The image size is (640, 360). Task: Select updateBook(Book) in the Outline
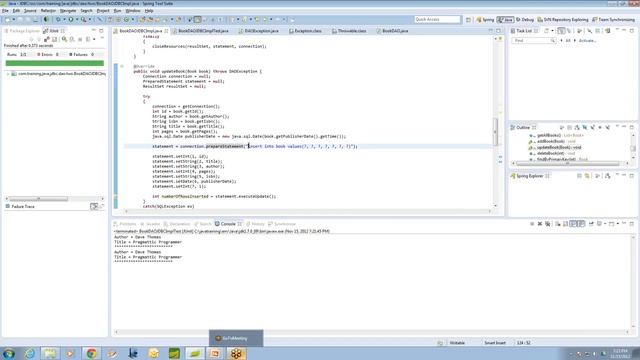(x=556, y=147)
